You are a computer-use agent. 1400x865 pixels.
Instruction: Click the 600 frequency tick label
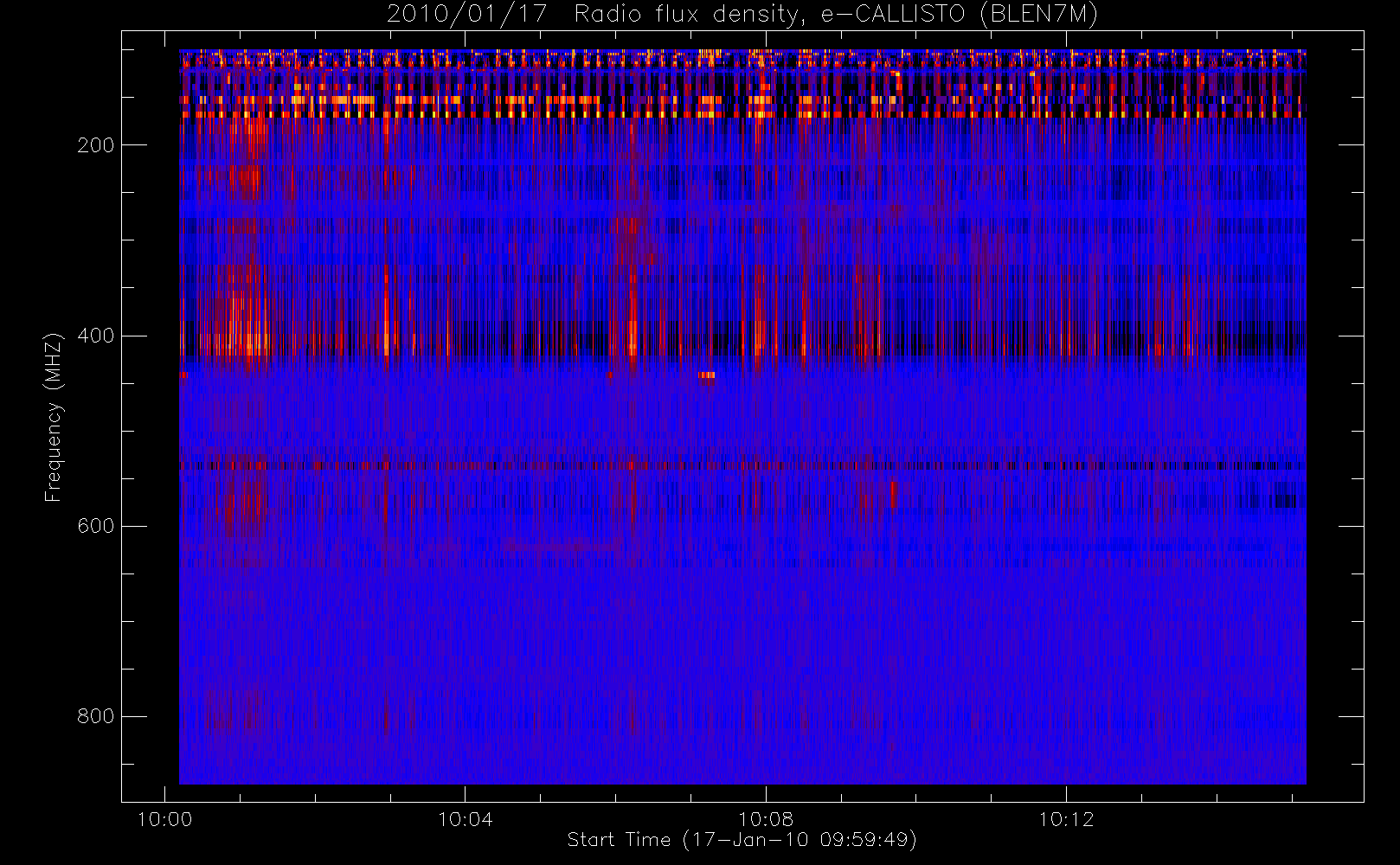click(95, 526)
